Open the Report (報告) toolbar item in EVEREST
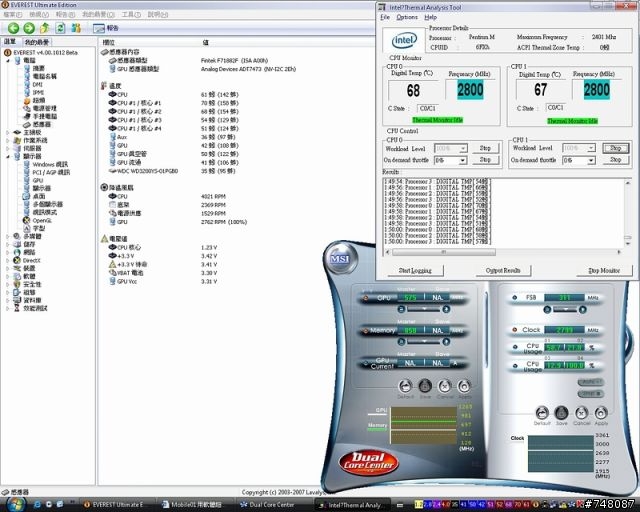Image resolution: width=640 pixels, height=512 pixels. [x=105, y=28]
